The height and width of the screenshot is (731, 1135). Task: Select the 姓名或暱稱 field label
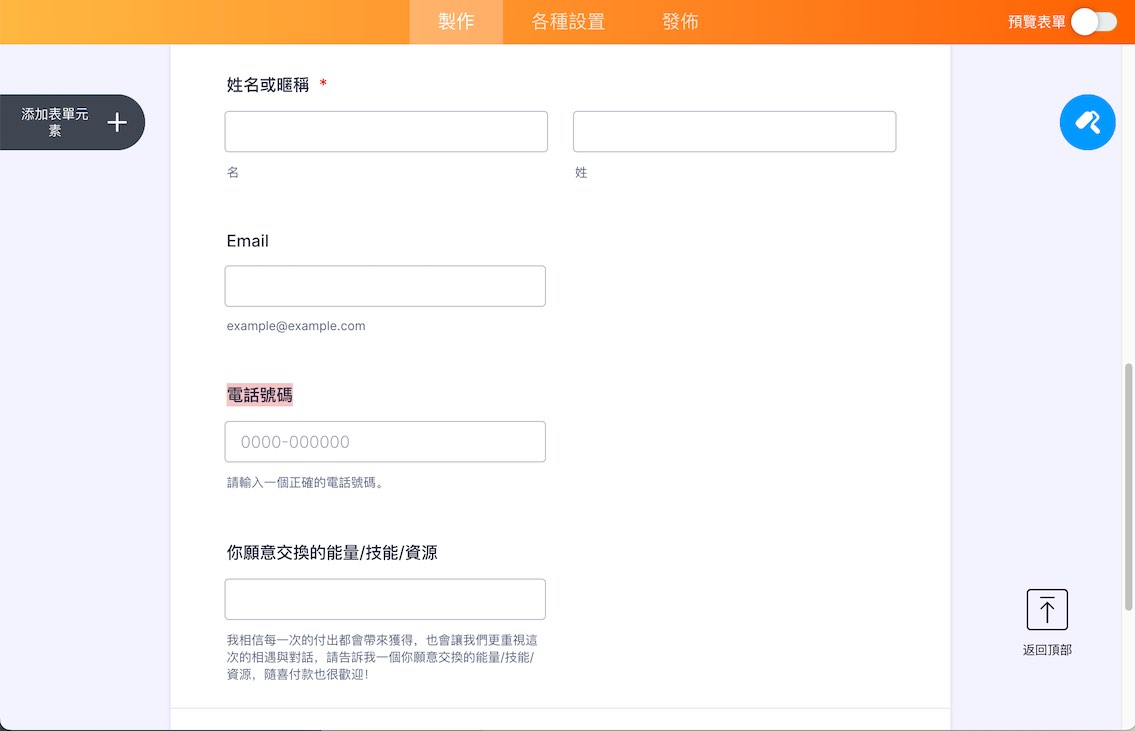268,85
